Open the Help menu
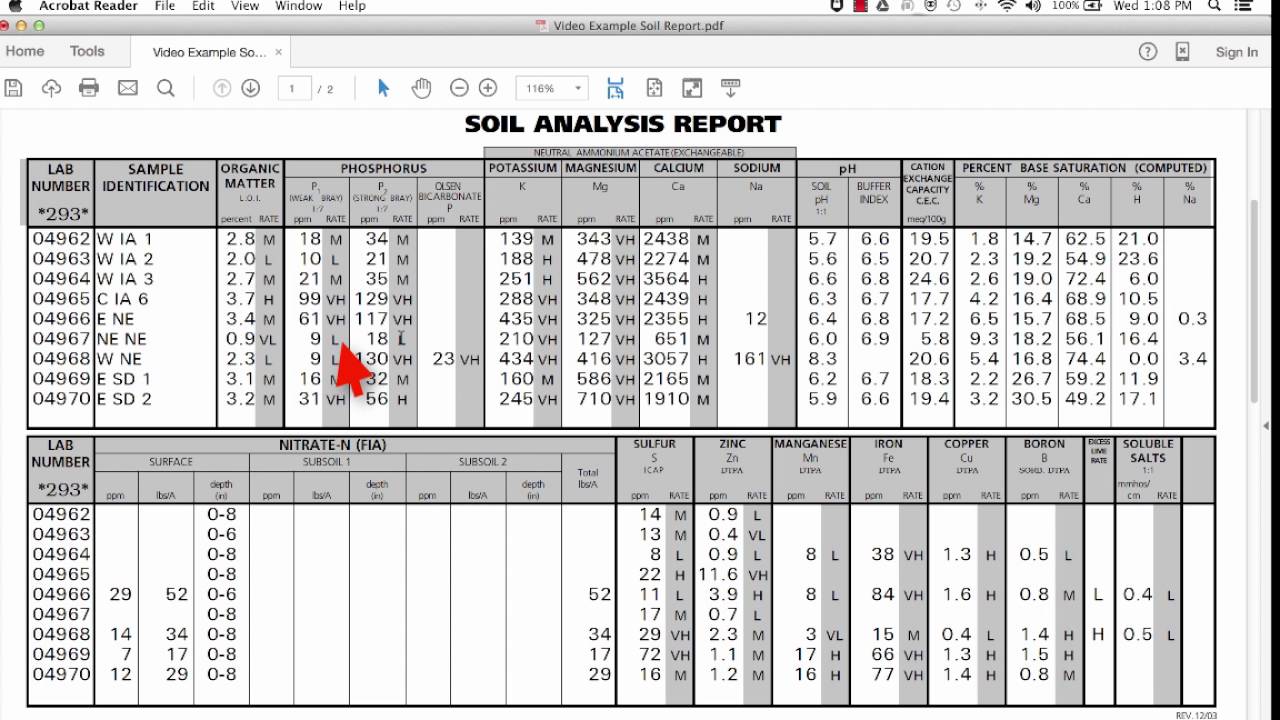 pyautogui.click(x=352, y=6)
